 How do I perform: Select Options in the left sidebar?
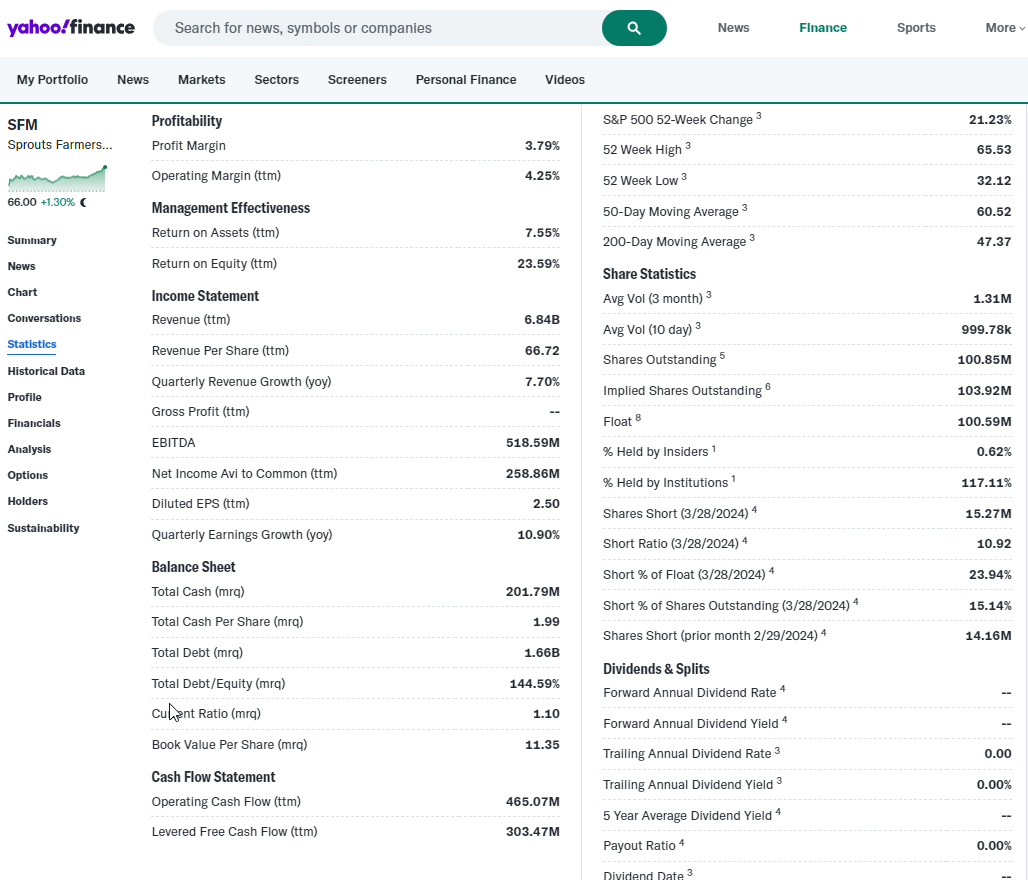pos(28,475)
